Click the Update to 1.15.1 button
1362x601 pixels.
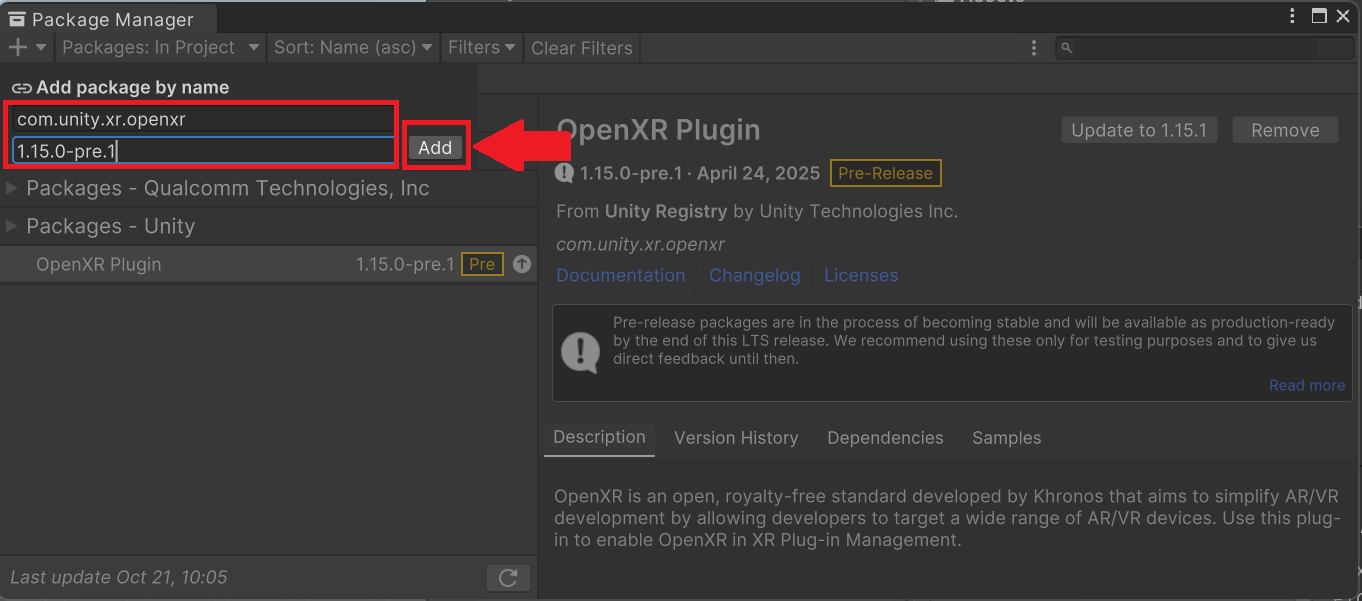pyautogui.click(x=1139, y=130)
